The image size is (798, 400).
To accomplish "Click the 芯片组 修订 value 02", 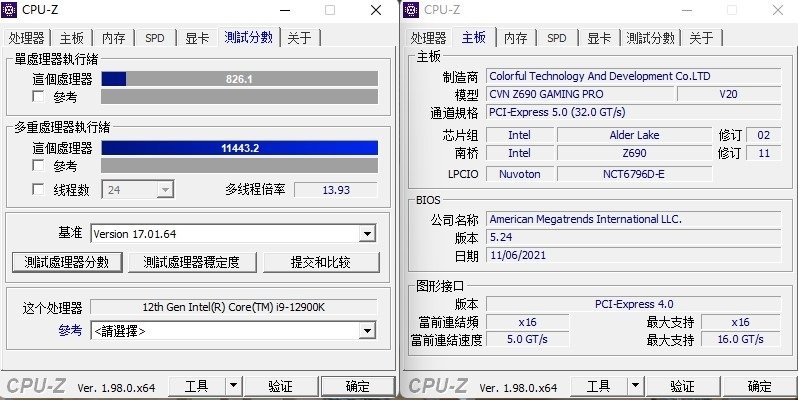I will (763, 135).
